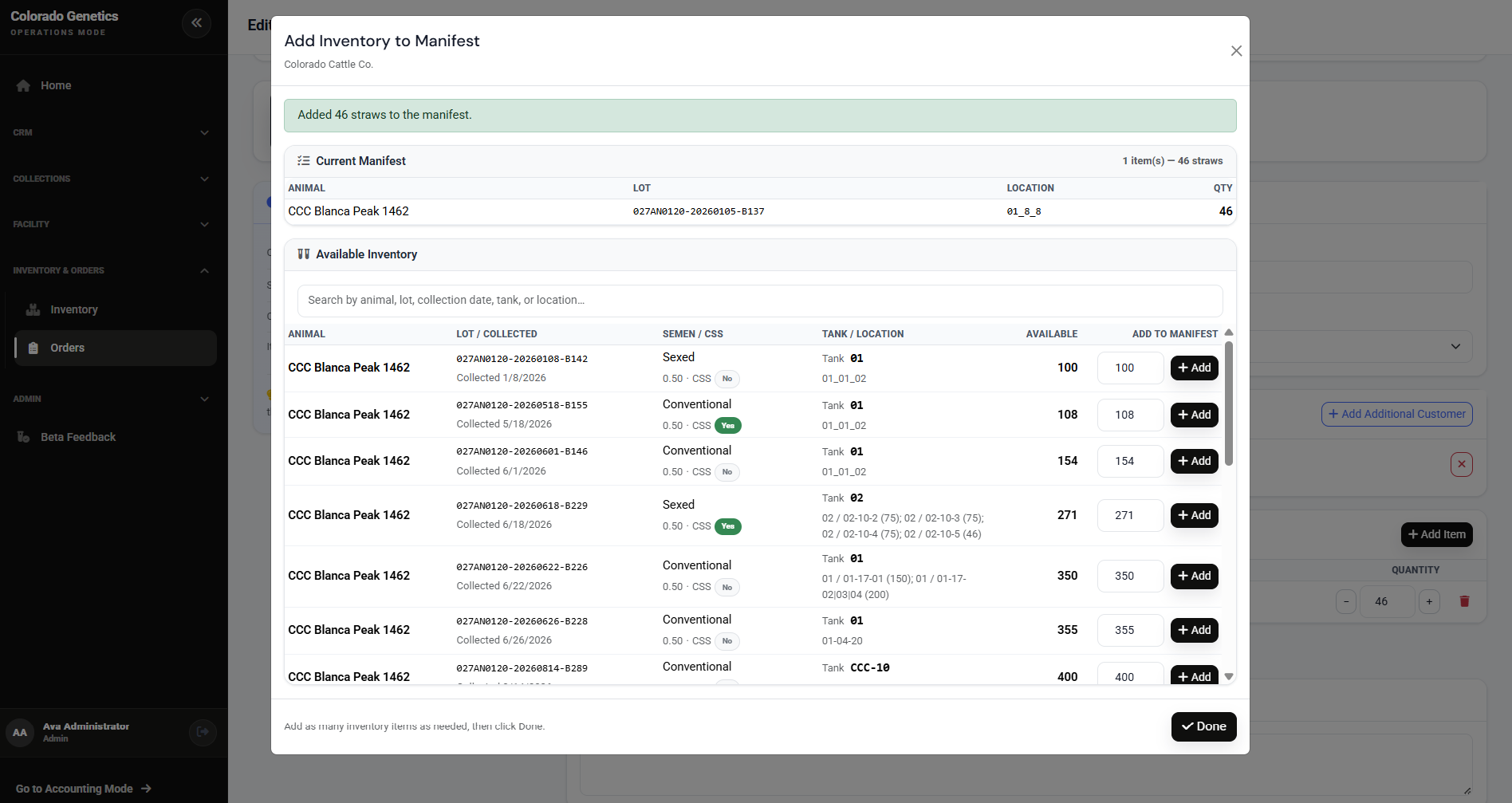The image size is (1512, 803).
Task: Decrease quantity with the minus stepper
Action: point(1346,601)
